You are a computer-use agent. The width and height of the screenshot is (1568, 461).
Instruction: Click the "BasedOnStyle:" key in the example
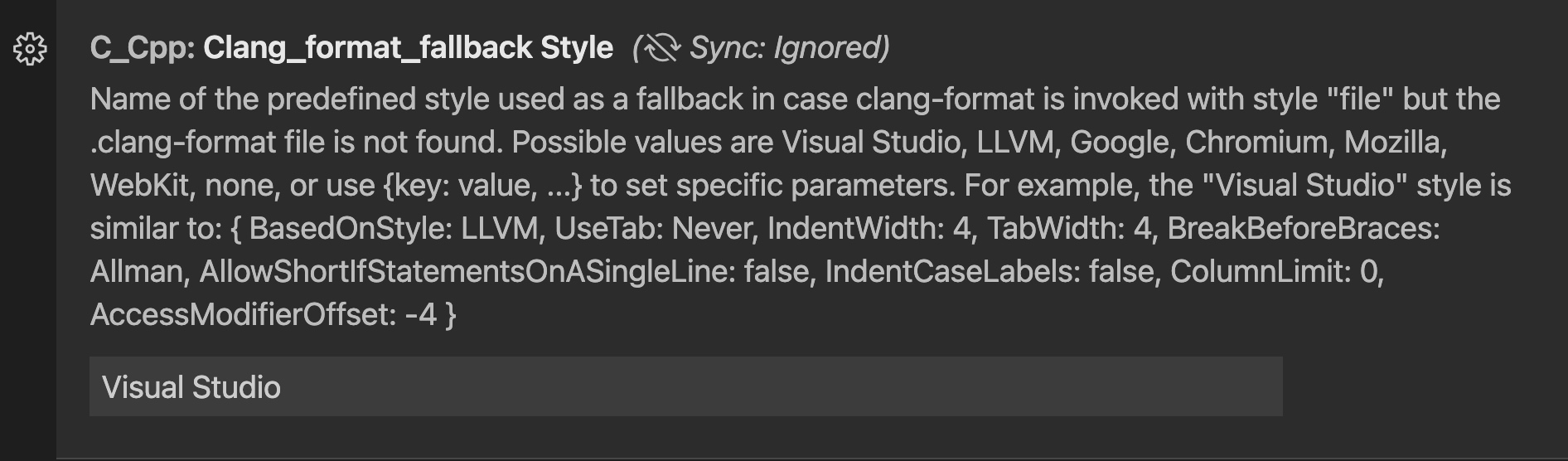point(351,229)
